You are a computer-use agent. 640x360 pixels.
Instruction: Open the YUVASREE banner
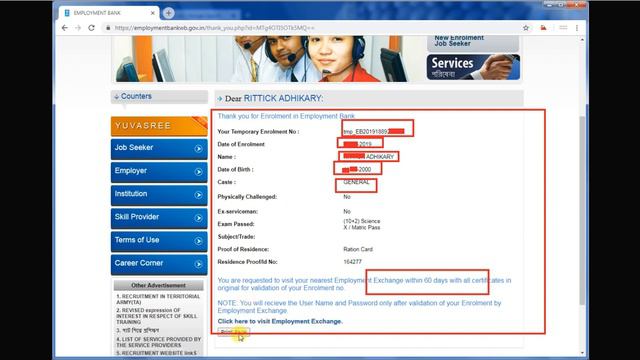(x=159, y=126)
